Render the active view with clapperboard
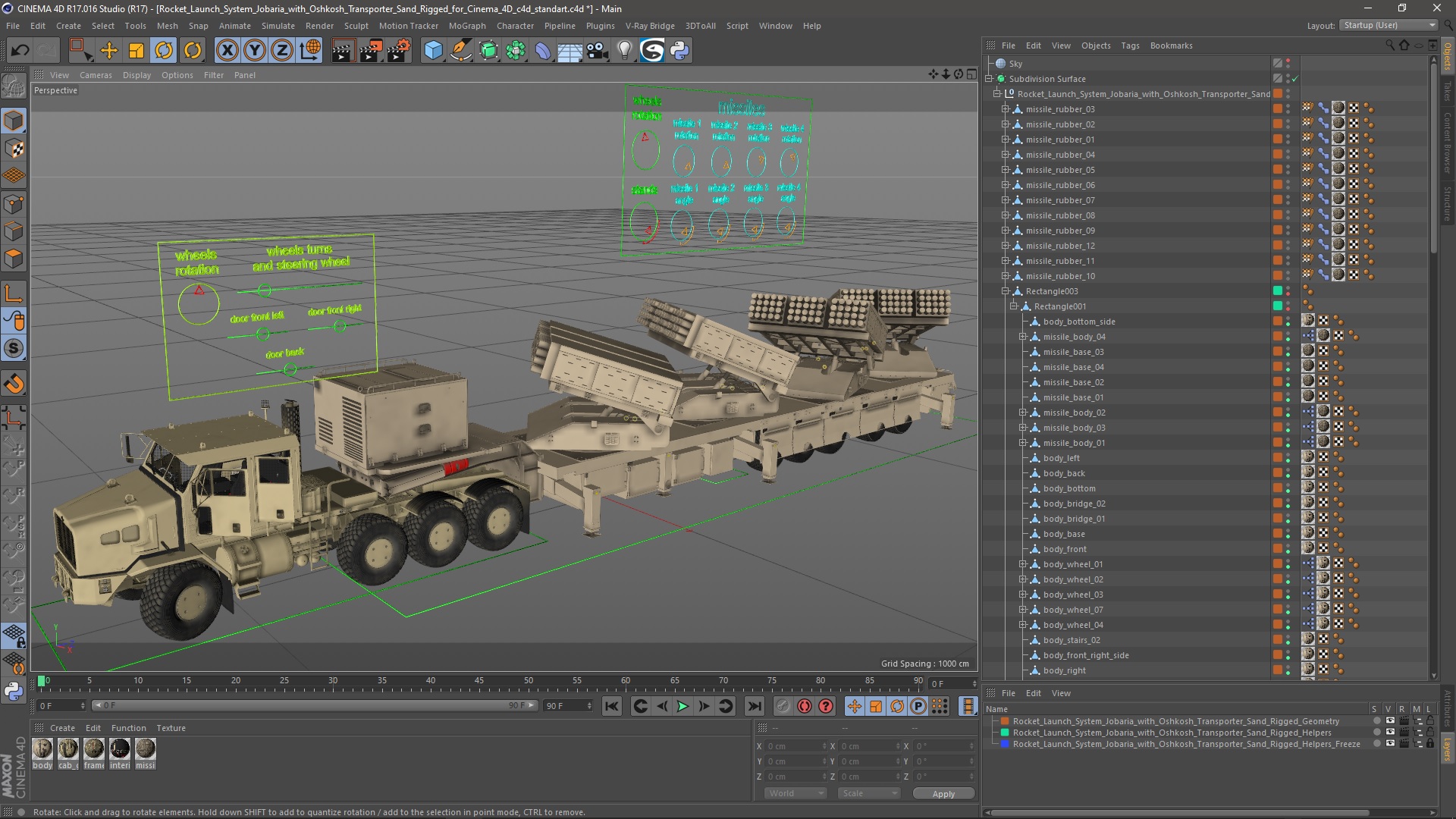The image size is (1456, 819). click(343, 51)
